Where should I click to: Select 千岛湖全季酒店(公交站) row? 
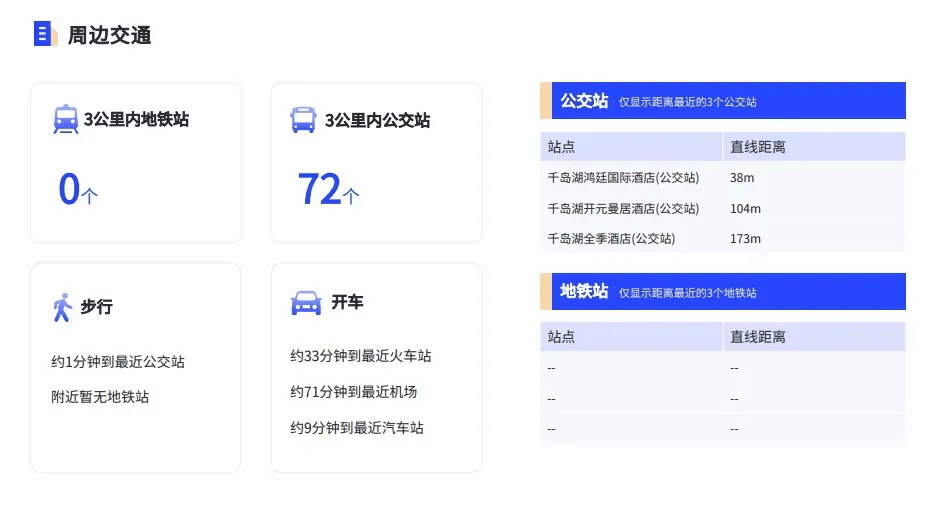click(x=723, y=239)
